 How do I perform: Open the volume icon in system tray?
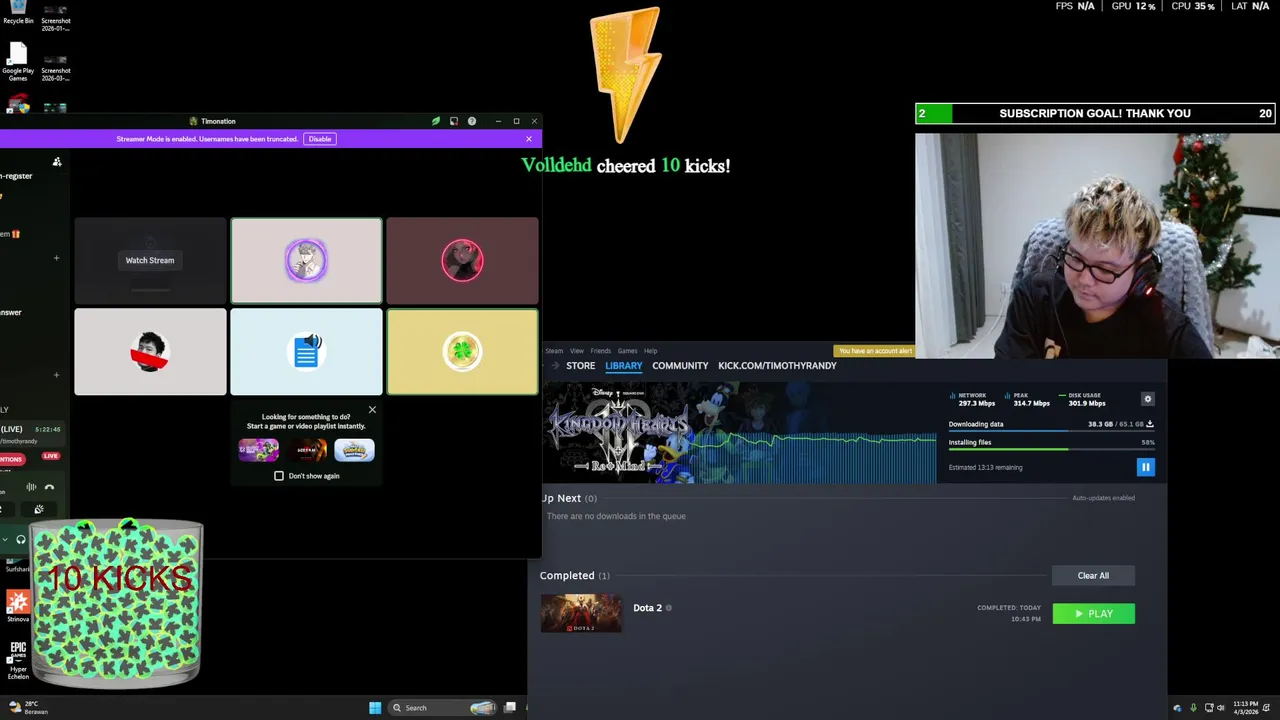(x=1220, y=708)
